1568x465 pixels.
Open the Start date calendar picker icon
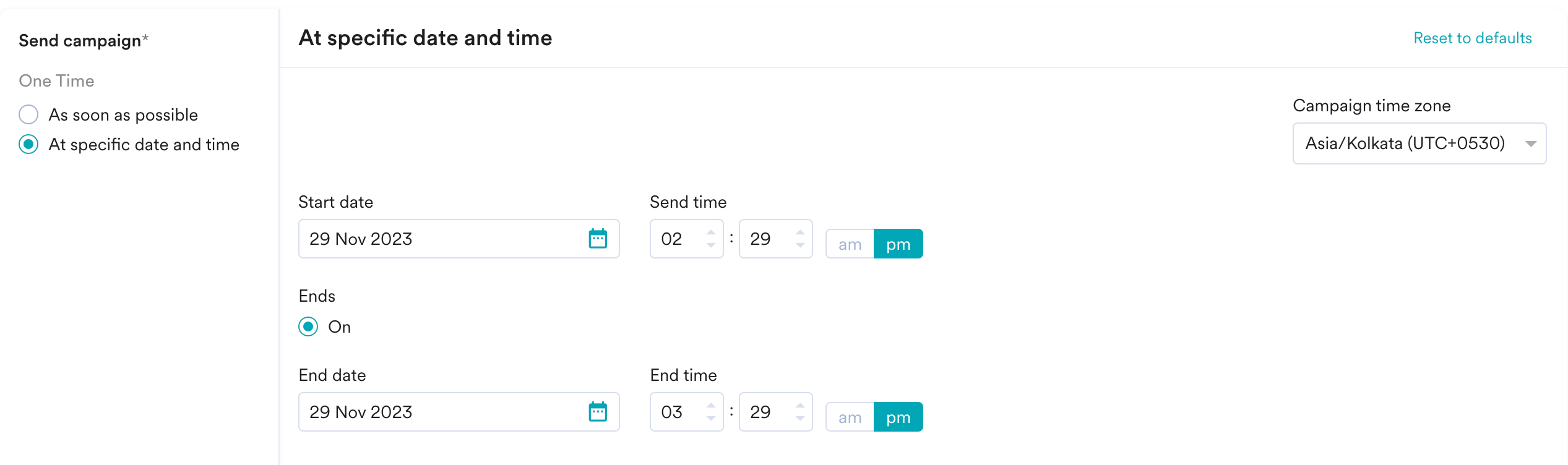pyautogui.click(x=598, y=239)
